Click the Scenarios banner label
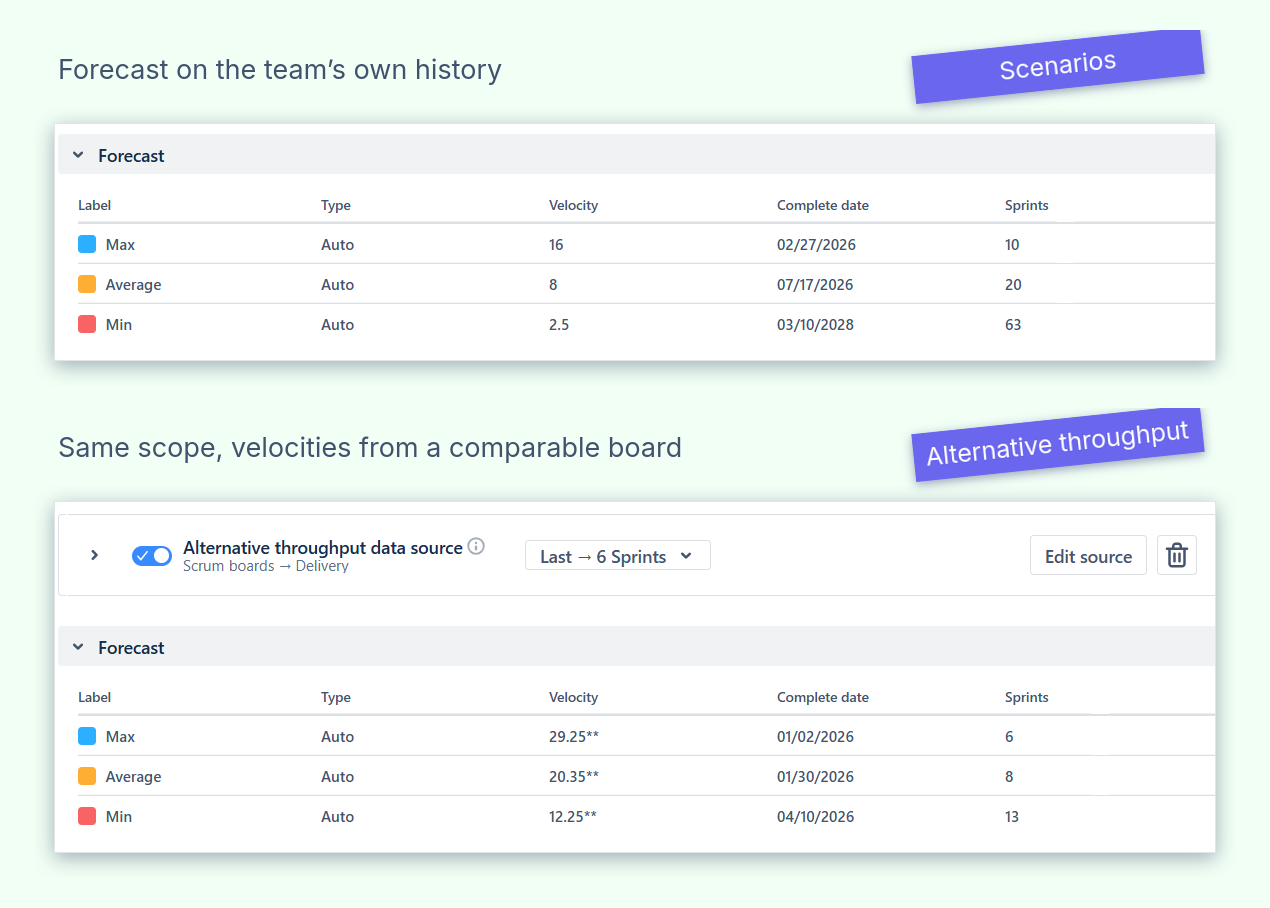This screenshot has height=908, width=1270. click(x=1058, y=66)
